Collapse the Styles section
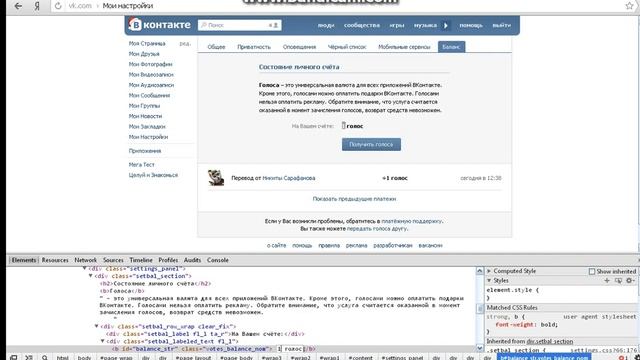This screenshot has width=640, height=360. pyautogui.click(x=489, y=280)
